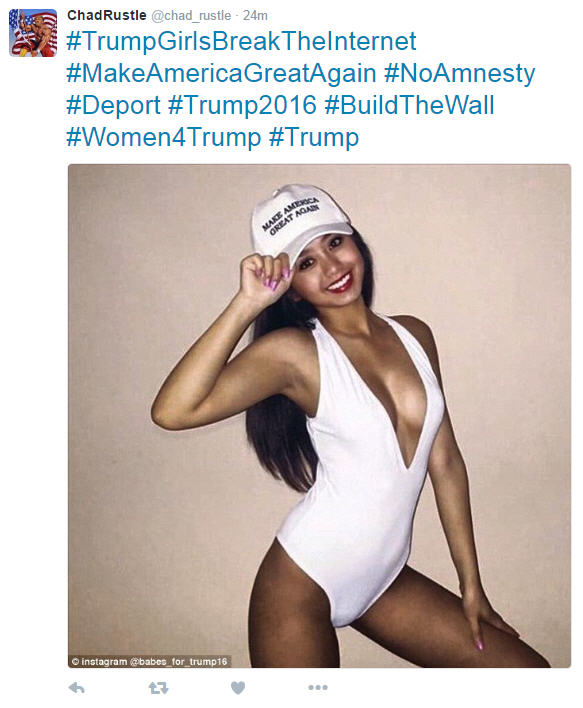Open the more options ellipsis menu
The image size is (583, 708).
tap(318, 687)
